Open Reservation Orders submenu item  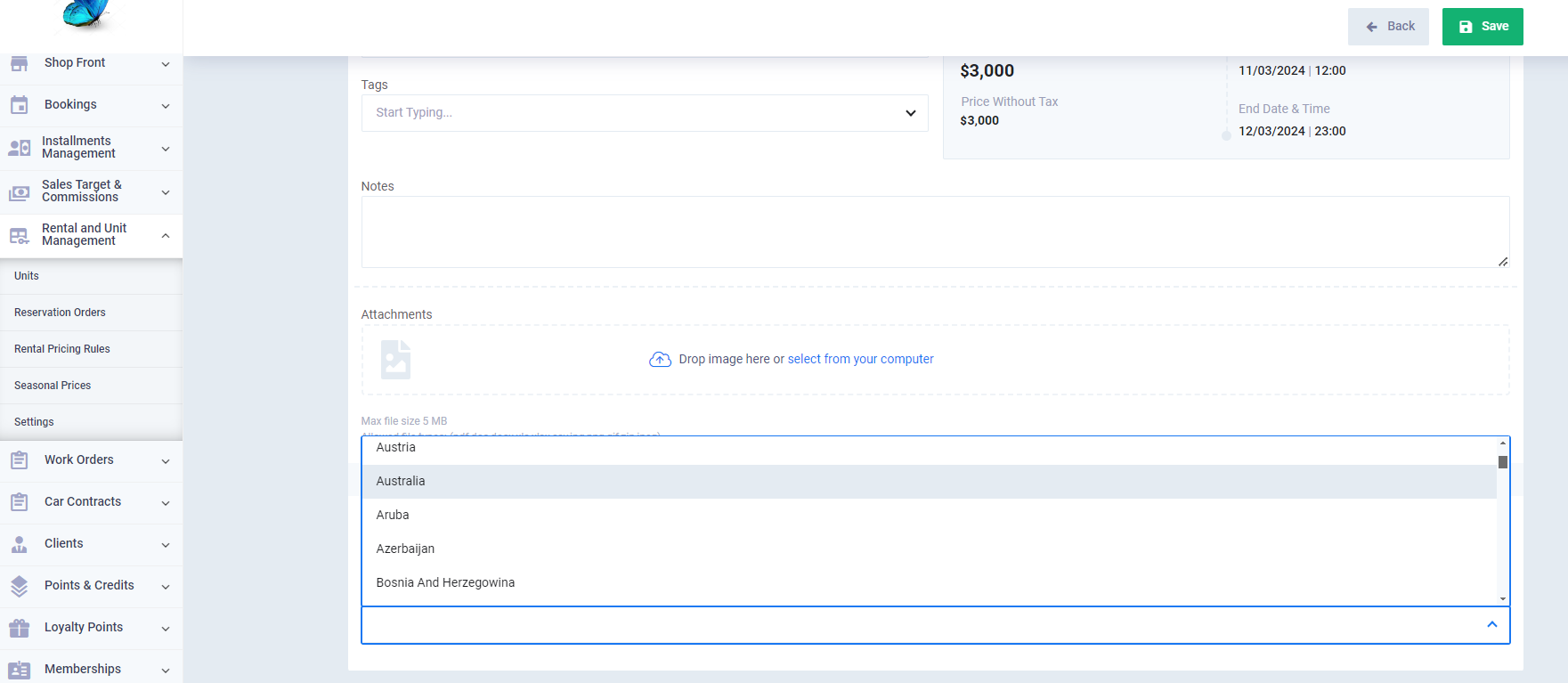(91, 313)
